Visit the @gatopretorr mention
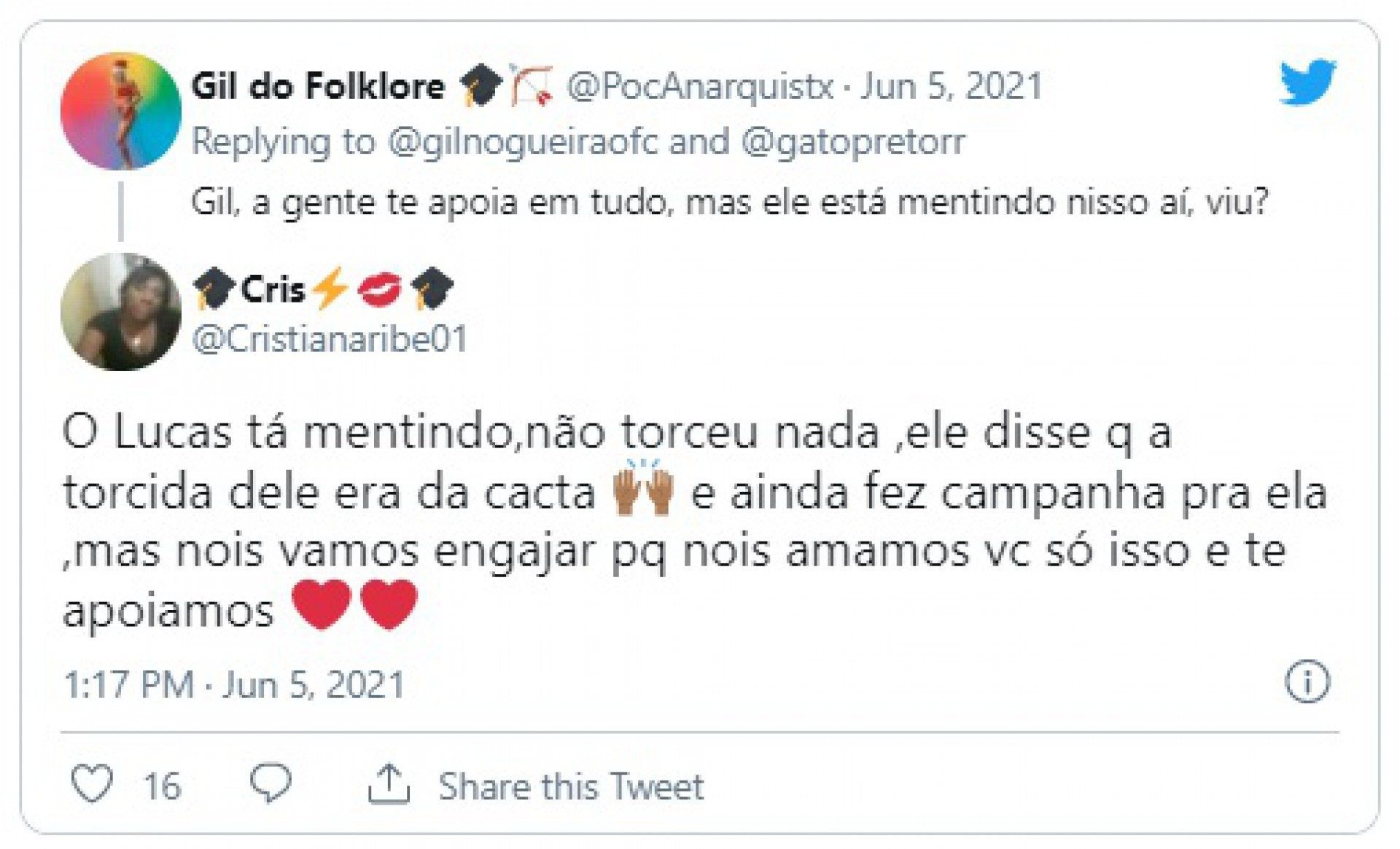The height and width of the screenshot is (849, 1400). click(852, 141)
